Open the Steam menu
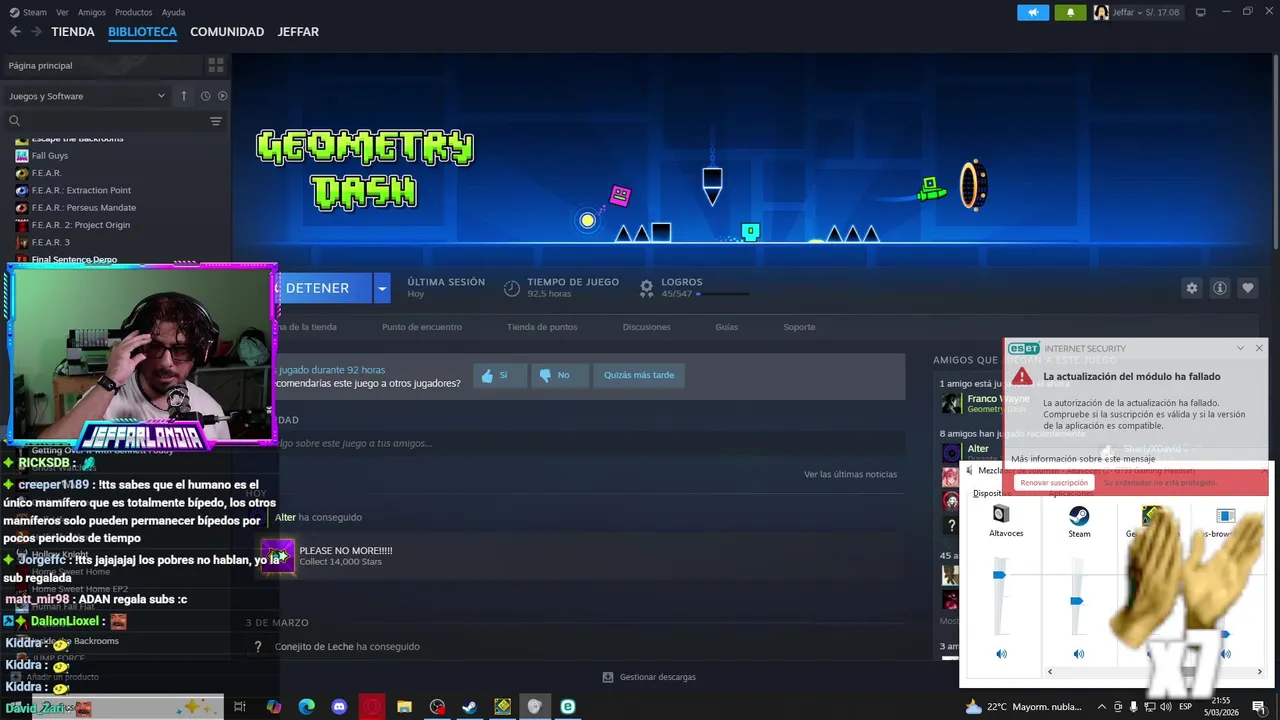The width and height of the screenshot is (1280, 720). (x=35, y=12)
